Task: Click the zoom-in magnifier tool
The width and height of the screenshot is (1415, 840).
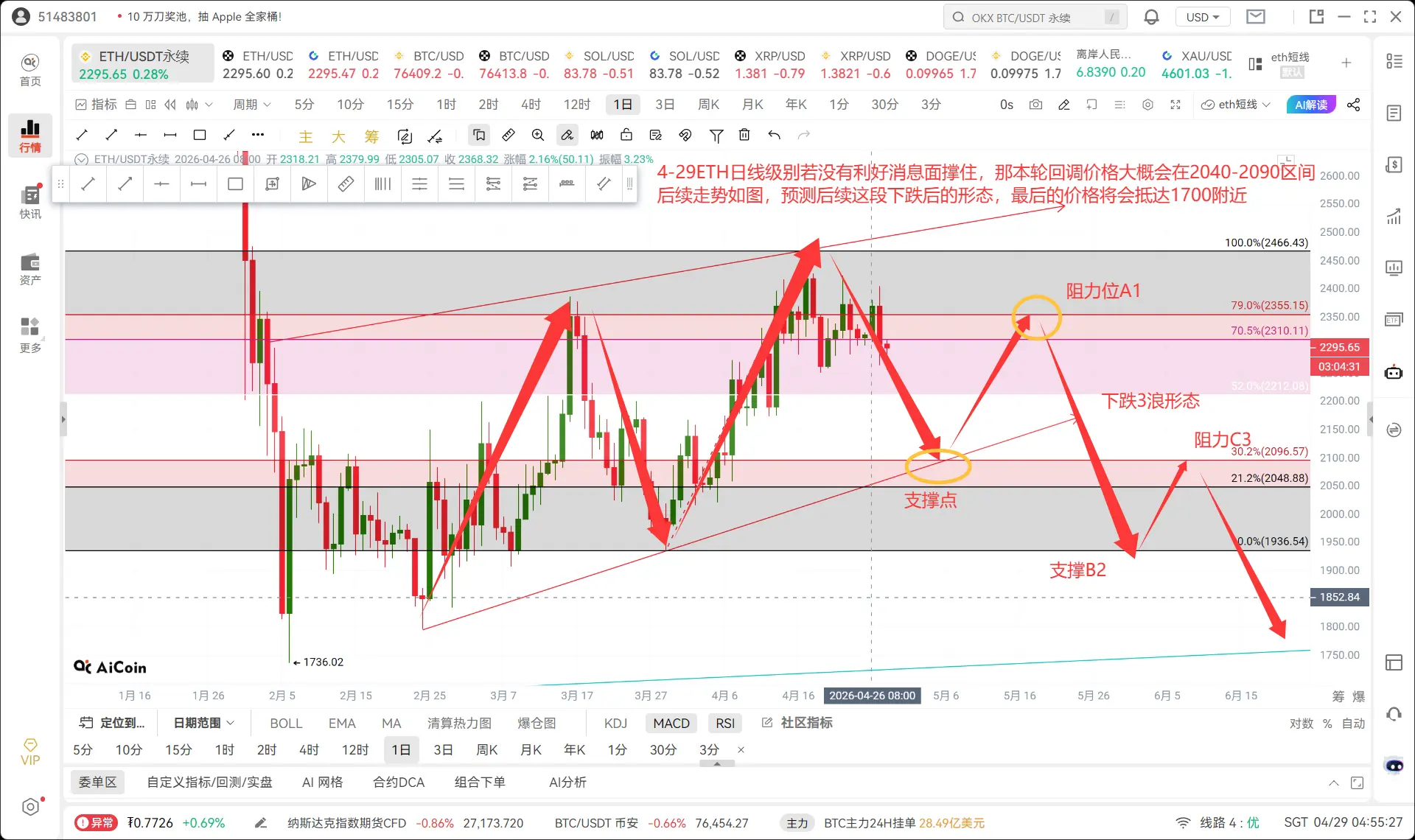Action: 538,135
